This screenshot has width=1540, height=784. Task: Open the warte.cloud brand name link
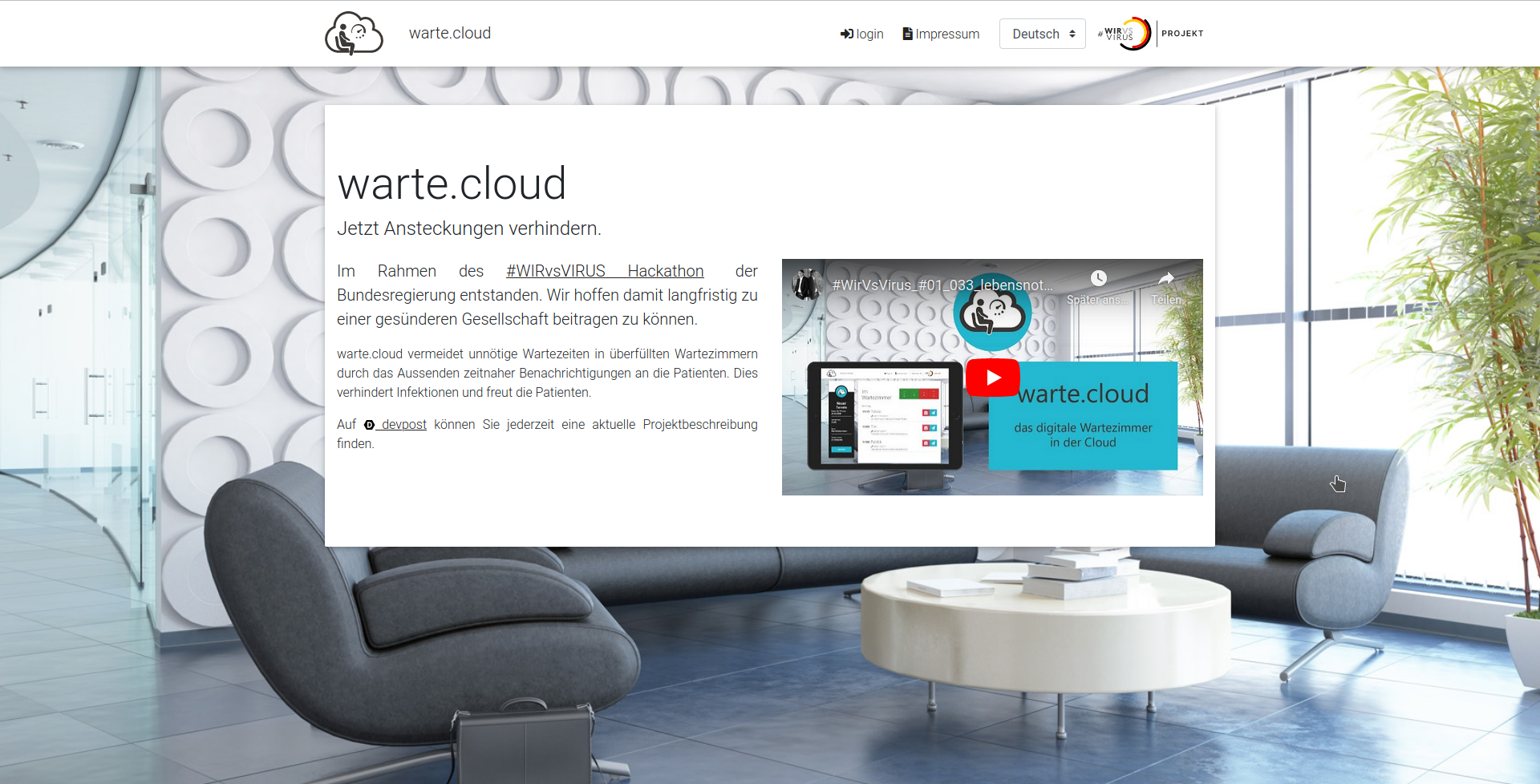(x=450, y=33)
